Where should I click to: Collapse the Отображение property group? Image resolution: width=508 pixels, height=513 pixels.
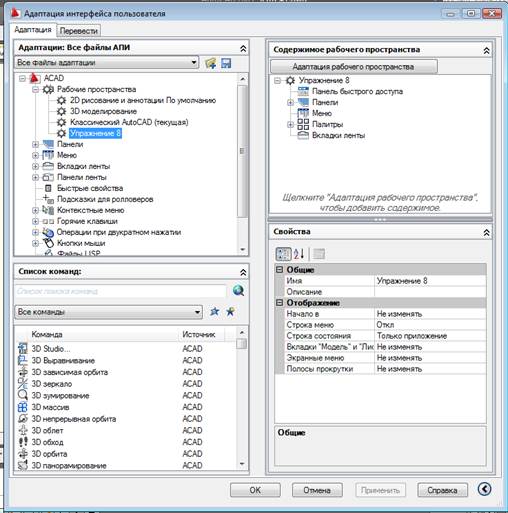(x=280, y=303)
